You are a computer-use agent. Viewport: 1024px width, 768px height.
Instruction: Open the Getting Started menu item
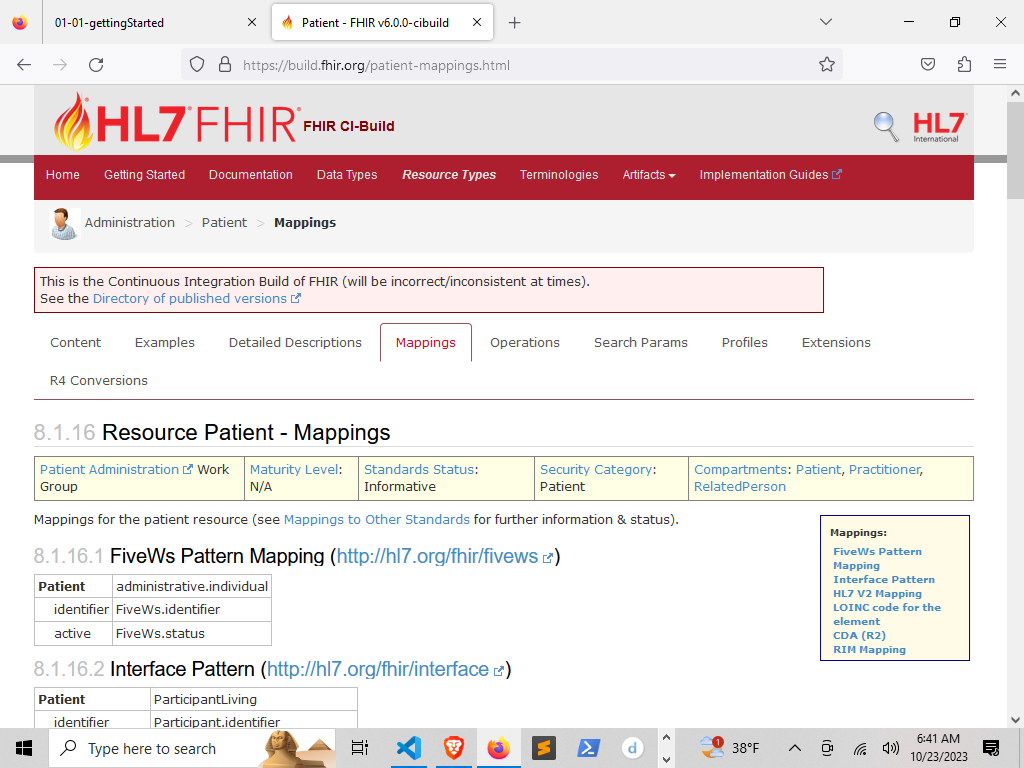pos(144,175)
